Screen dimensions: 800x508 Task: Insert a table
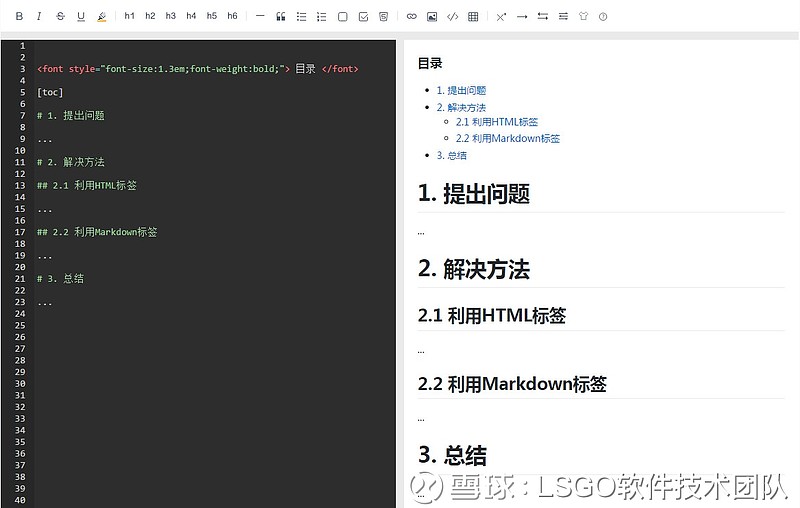click(473, 17)
